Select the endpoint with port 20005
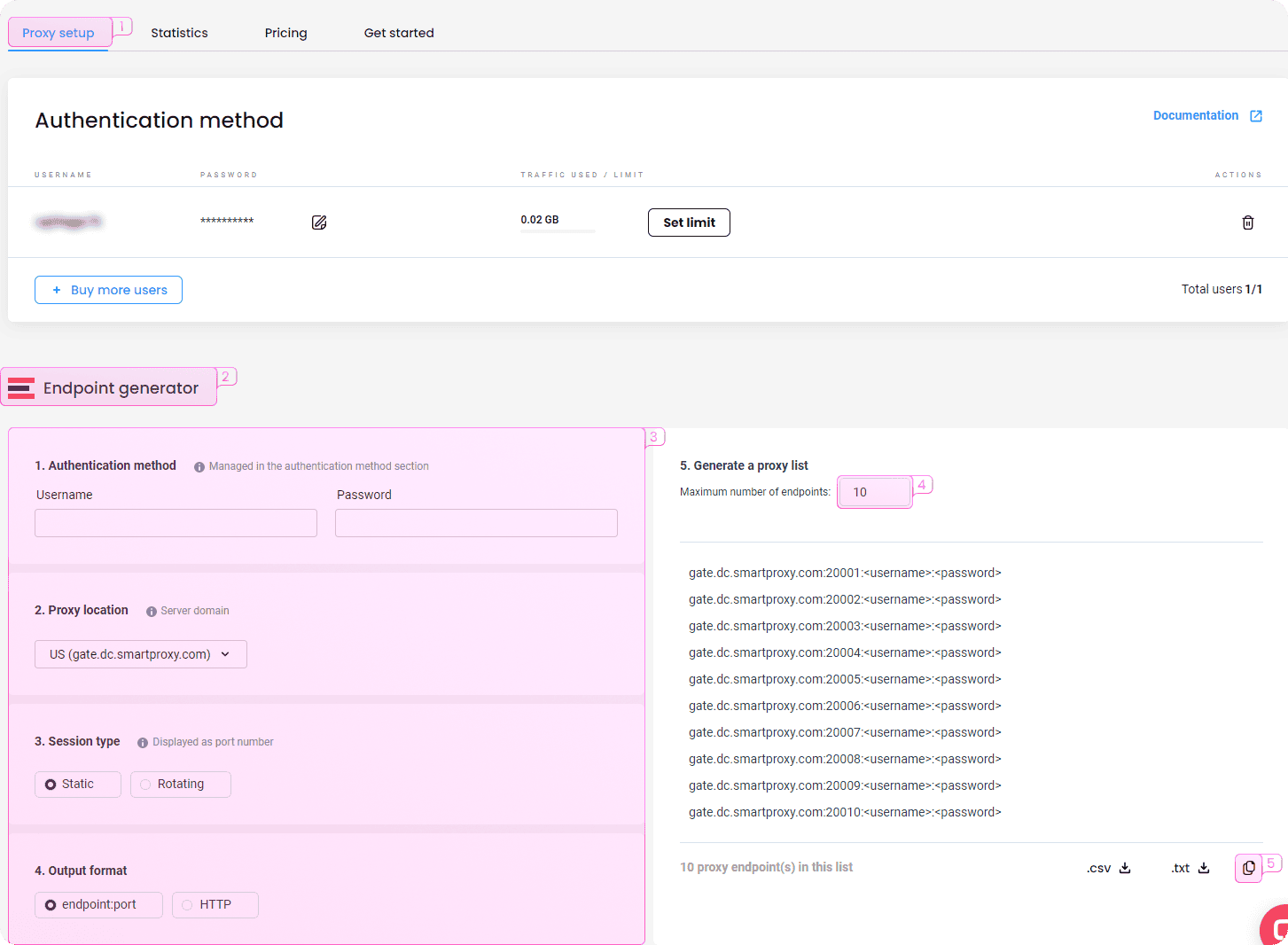Viewport: 1288px width, 945px height. 845,680
